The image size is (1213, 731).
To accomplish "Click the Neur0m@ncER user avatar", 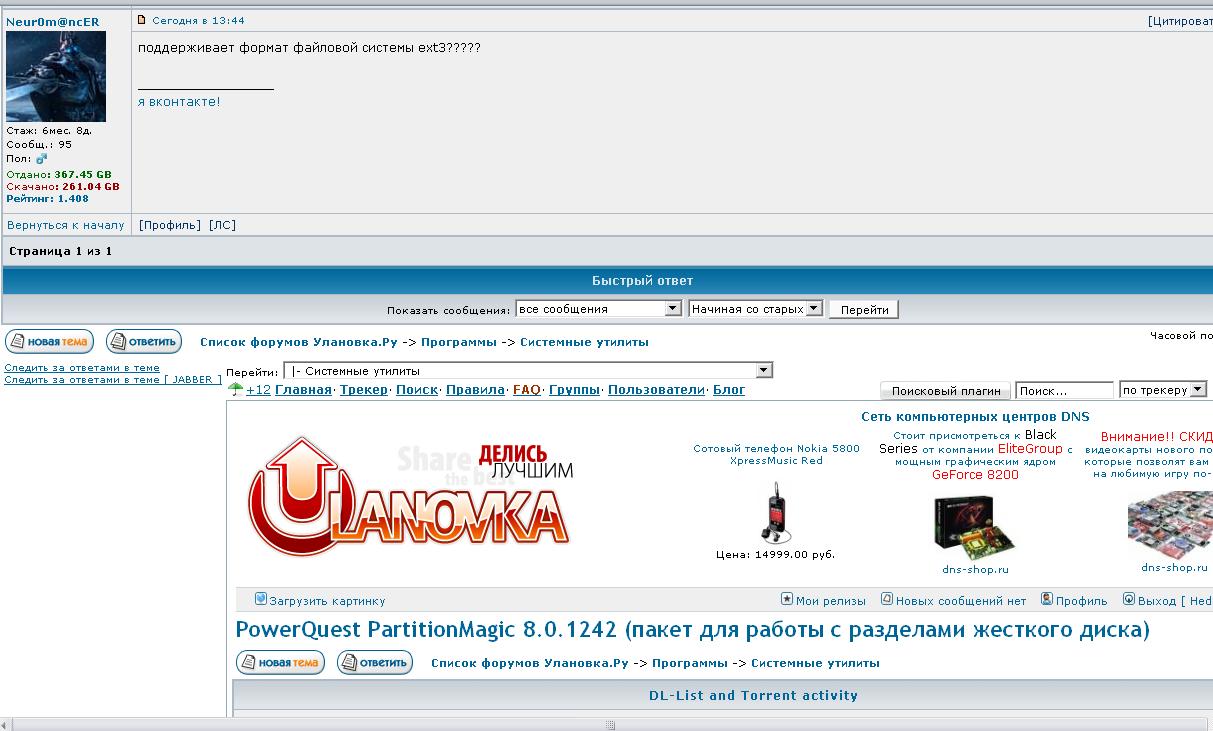I will click(x=56, y=77).
